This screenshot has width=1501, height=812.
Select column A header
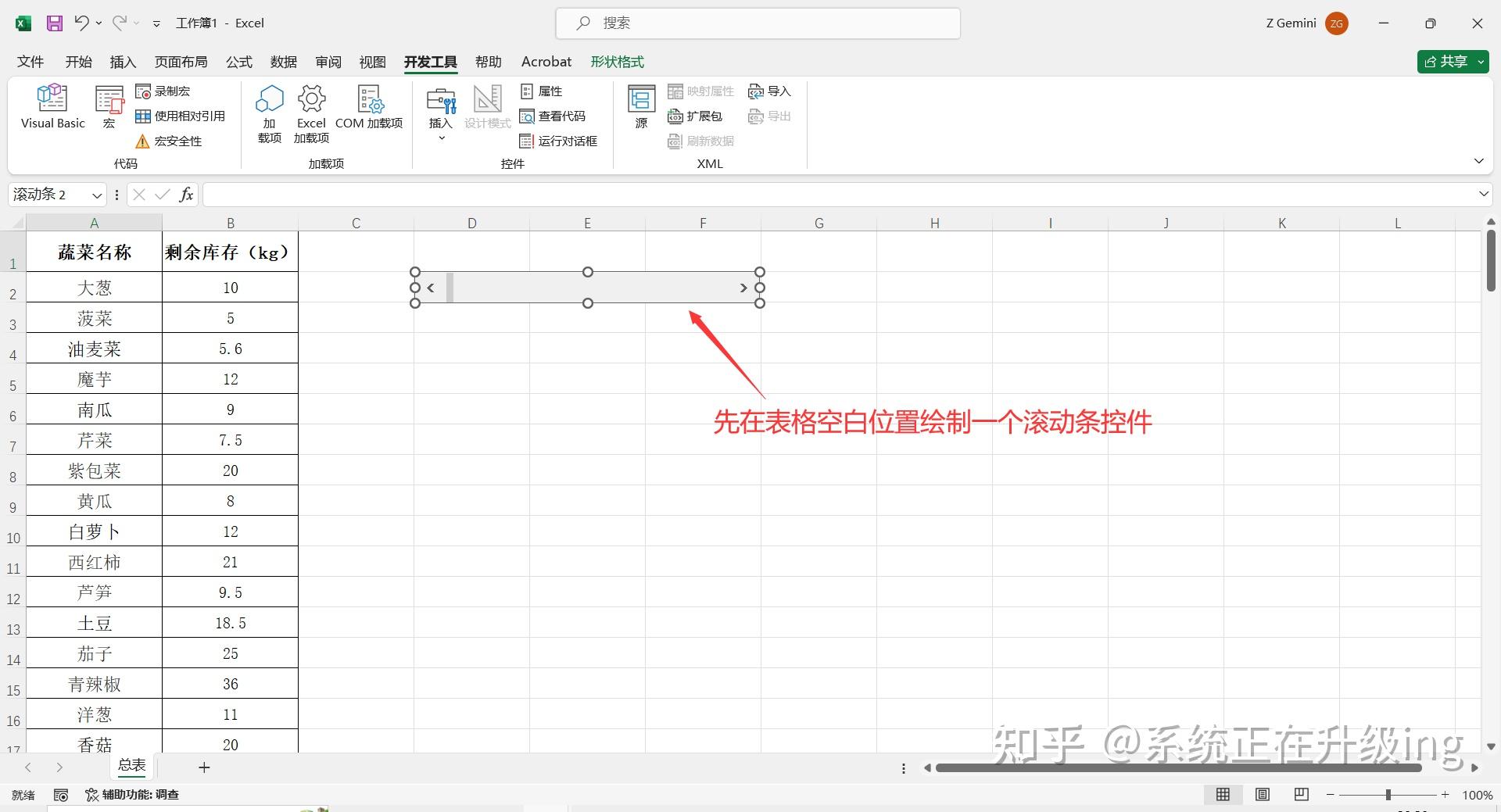(x=94, y=224)
